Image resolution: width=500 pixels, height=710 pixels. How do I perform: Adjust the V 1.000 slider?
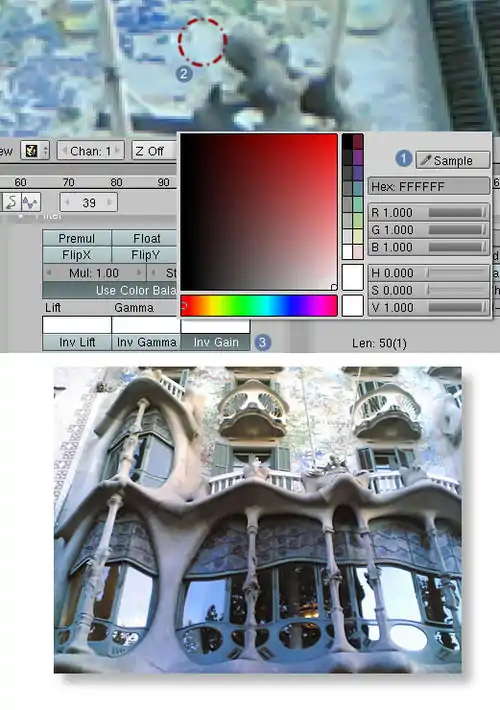coord(429,307)
